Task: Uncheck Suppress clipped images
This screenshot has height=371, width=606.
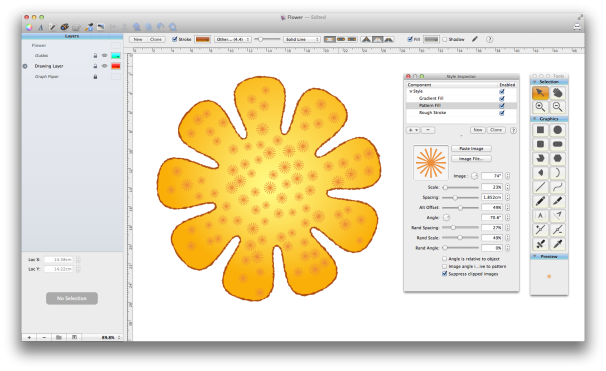Action: [444, 274]
